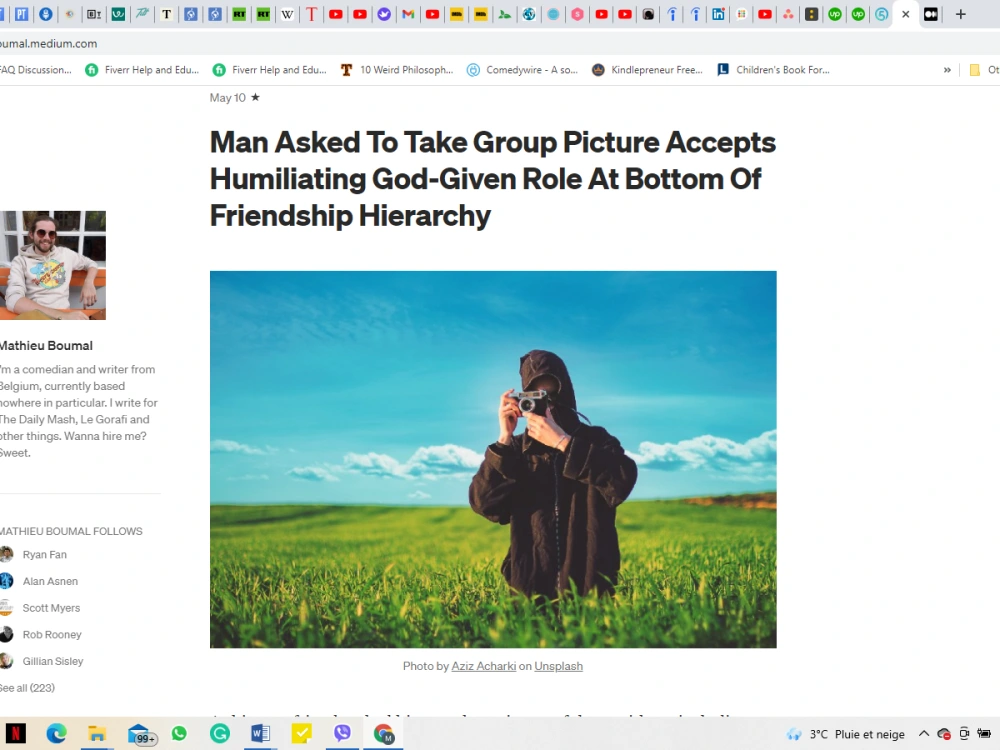The width and height of the screenshot is (1000, 750).
Task: Open File Explorer from the taskbar
Action: click(97, 734)
